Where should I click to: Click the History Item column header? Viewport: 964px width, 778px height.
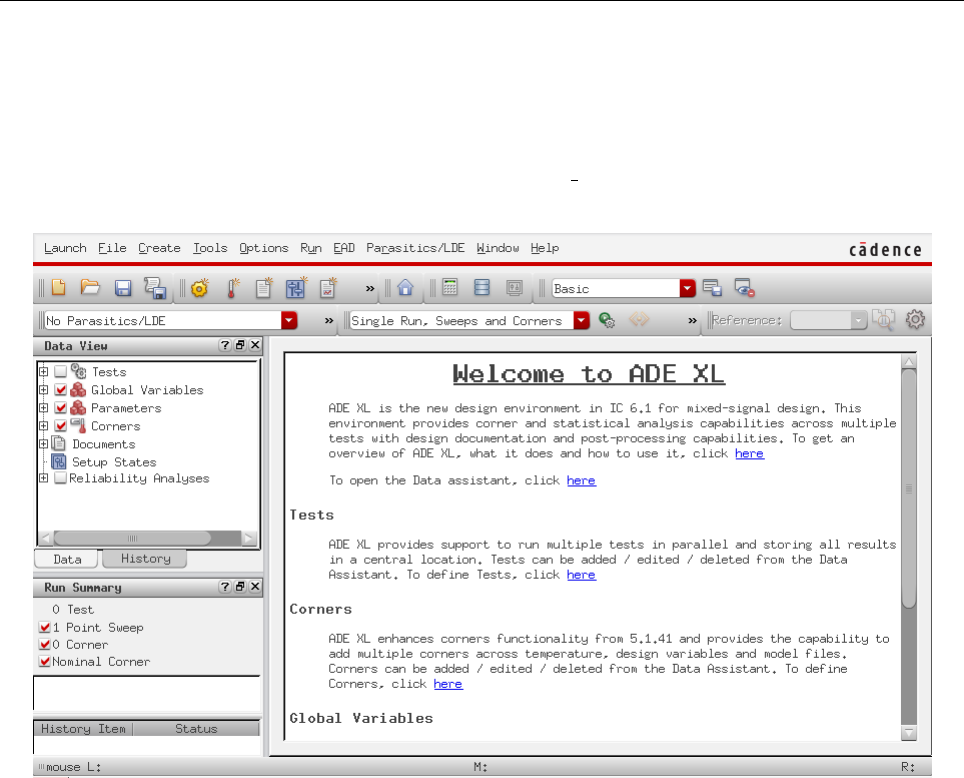(x=84, y=729)
